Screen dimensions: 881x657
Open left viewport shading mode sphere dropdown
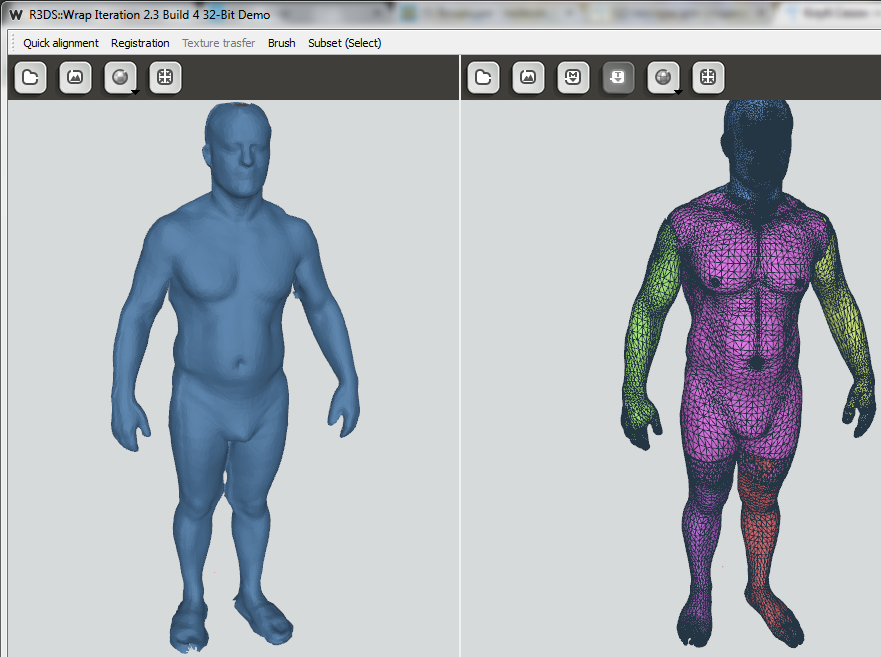click(121, 78)
